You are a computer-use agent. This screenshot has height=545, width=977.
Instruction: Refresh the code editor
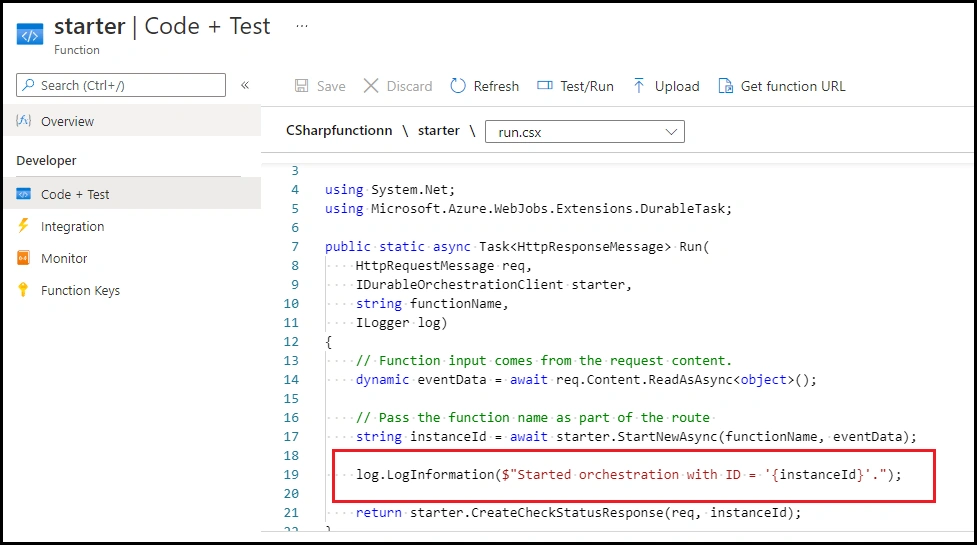485,86
